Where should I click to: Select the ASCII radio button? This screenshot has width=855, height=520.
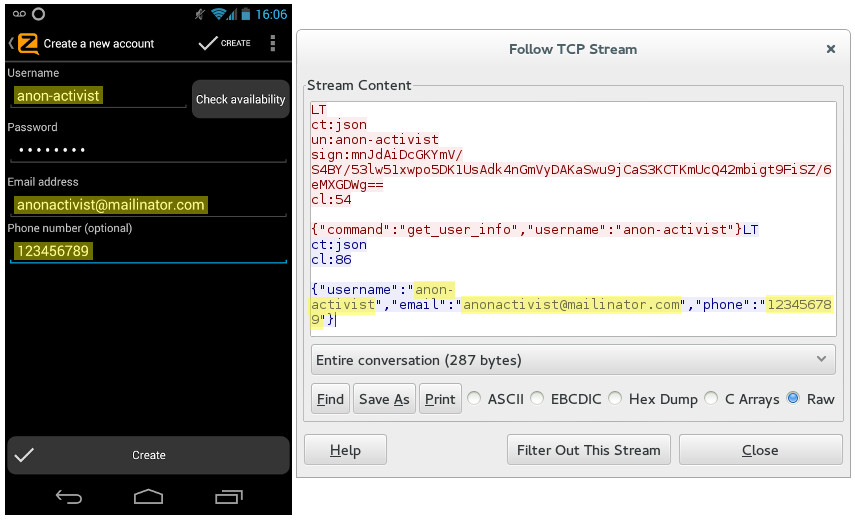coord(474,399)
